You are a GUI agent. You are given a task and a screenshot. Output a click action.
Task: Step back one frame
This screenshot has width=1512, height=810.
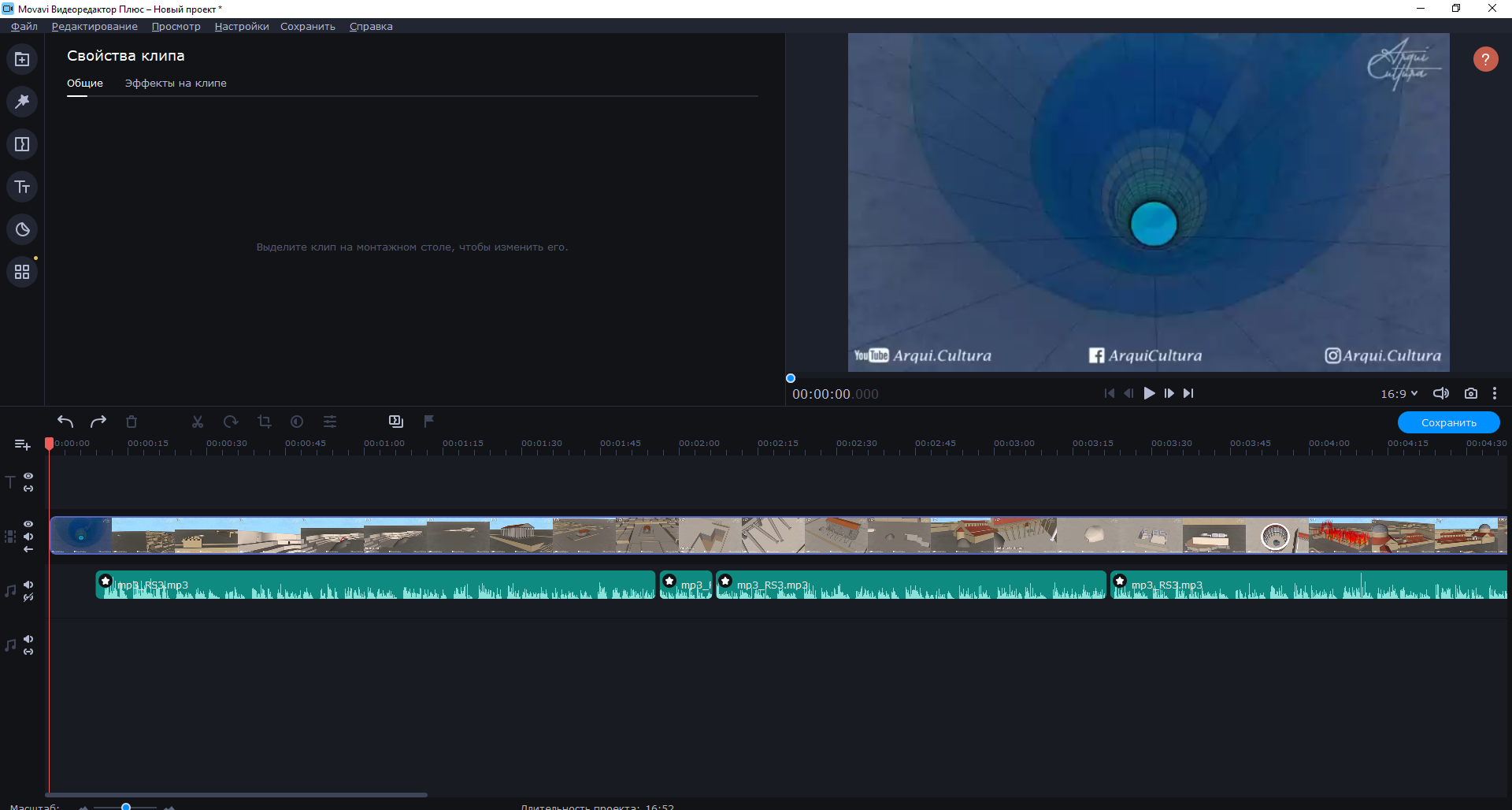pos(1128,393)
